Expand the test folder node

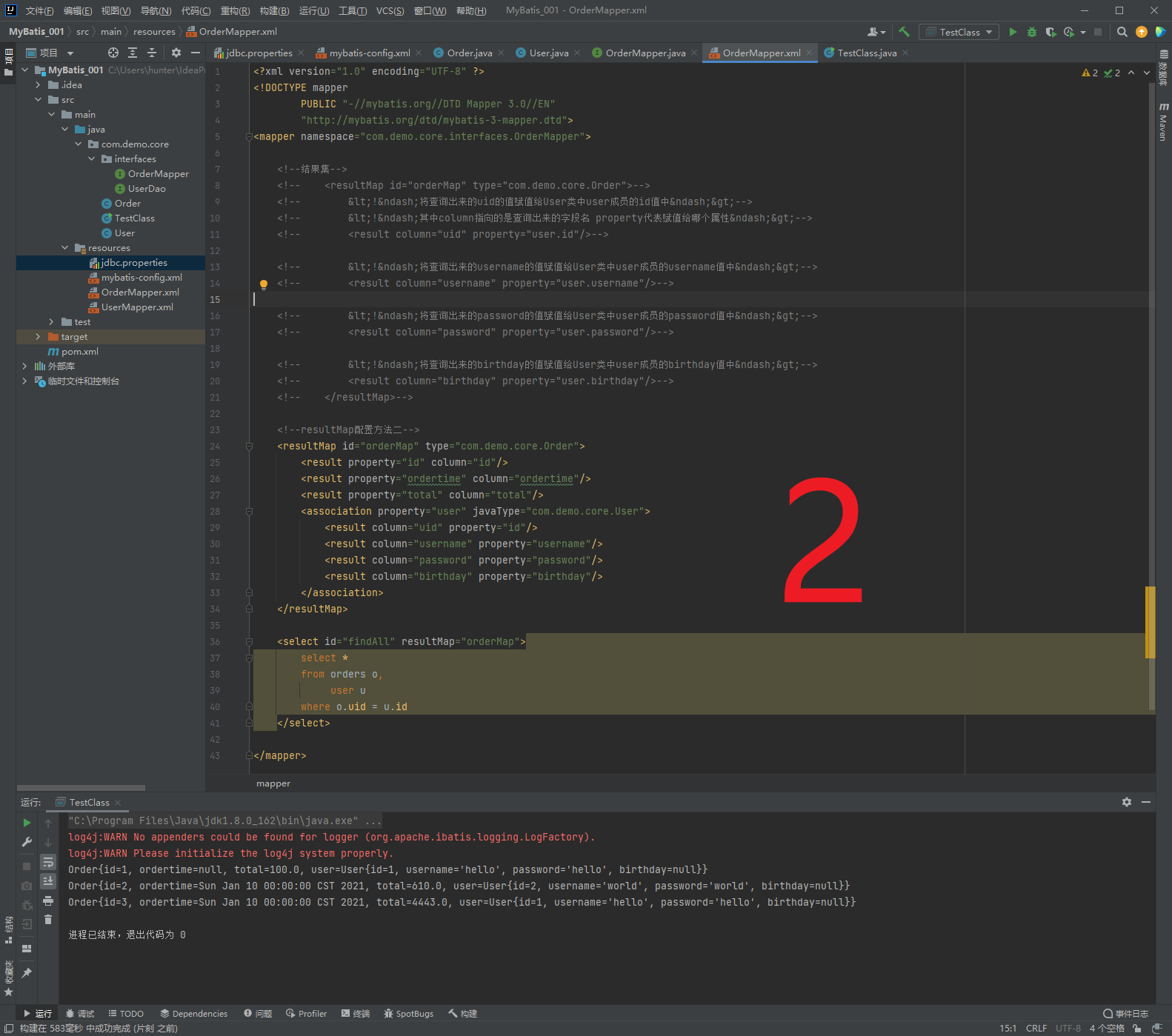tap(51, 322)
